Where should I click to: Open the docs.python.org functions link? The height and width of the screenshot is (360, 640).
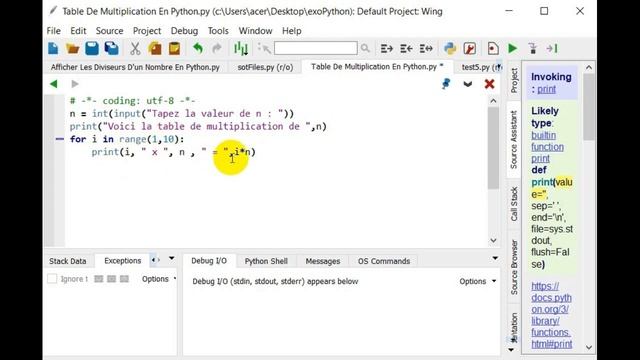551,315
